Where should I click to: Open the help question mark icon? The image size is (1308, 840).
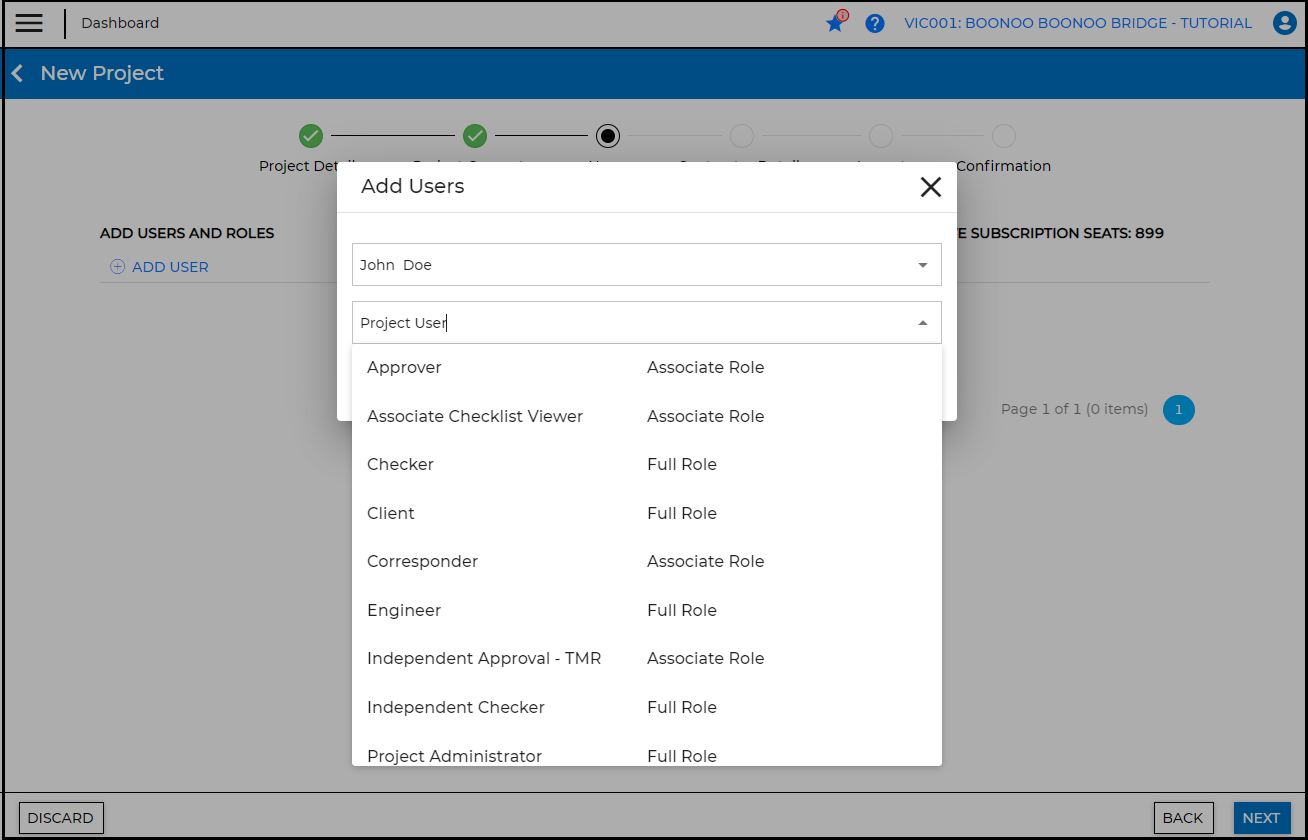point(875,23)
